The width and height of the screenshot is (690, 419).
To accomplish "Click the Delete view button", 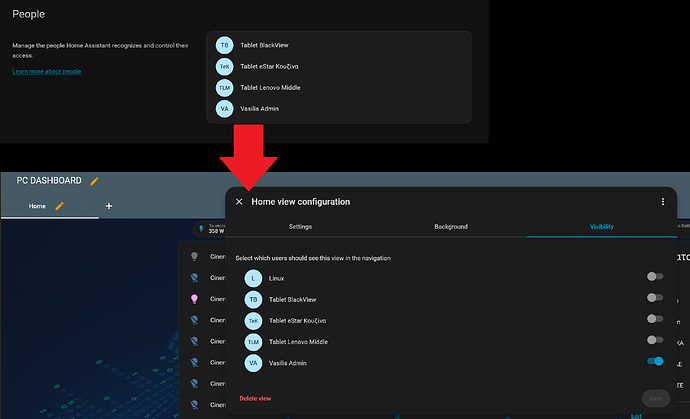I will [x=255, y=398].
